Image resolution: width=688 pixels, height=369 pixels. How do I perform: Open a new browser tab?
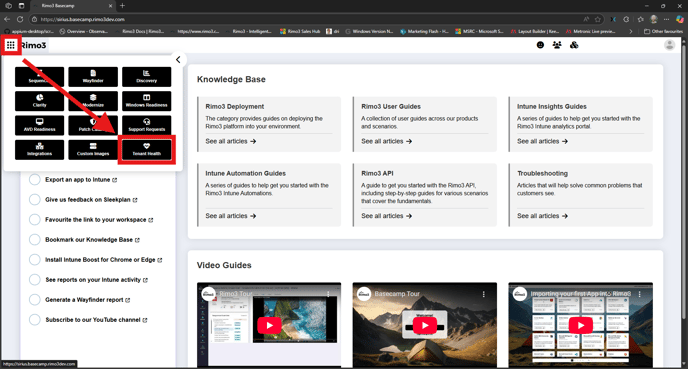tap(122, 6)
